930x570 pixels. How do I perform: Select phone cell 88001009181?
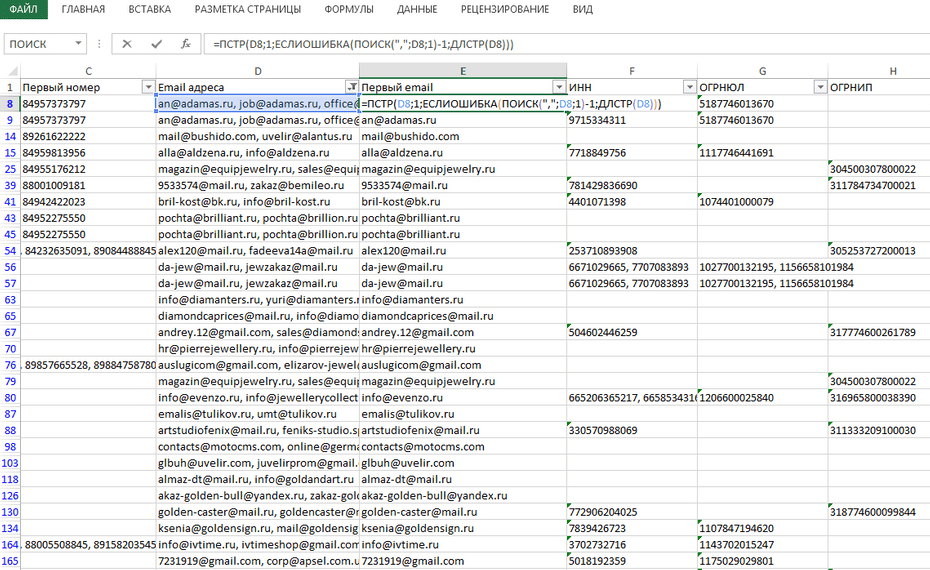click(x=88, y=186)
